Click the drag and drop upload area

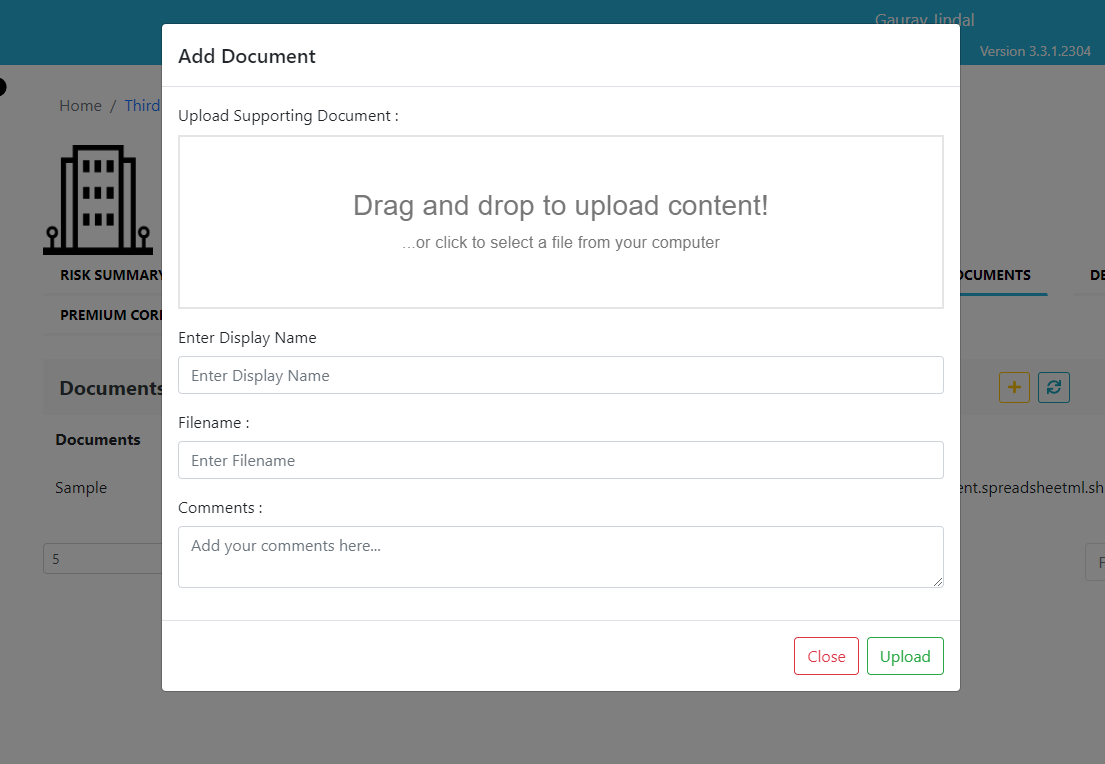point(560,222)
